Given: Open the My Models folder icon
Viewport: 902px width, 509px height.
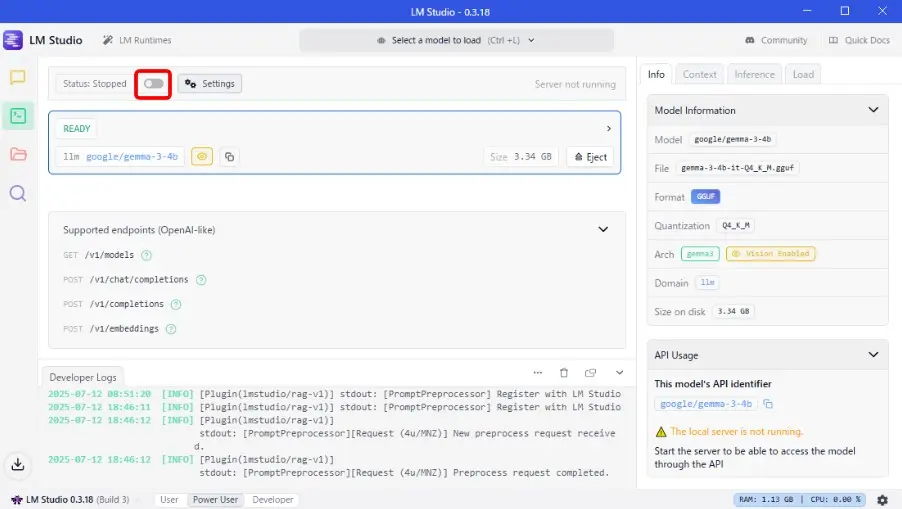Looking at the screenshot, I should coord(18,154).
